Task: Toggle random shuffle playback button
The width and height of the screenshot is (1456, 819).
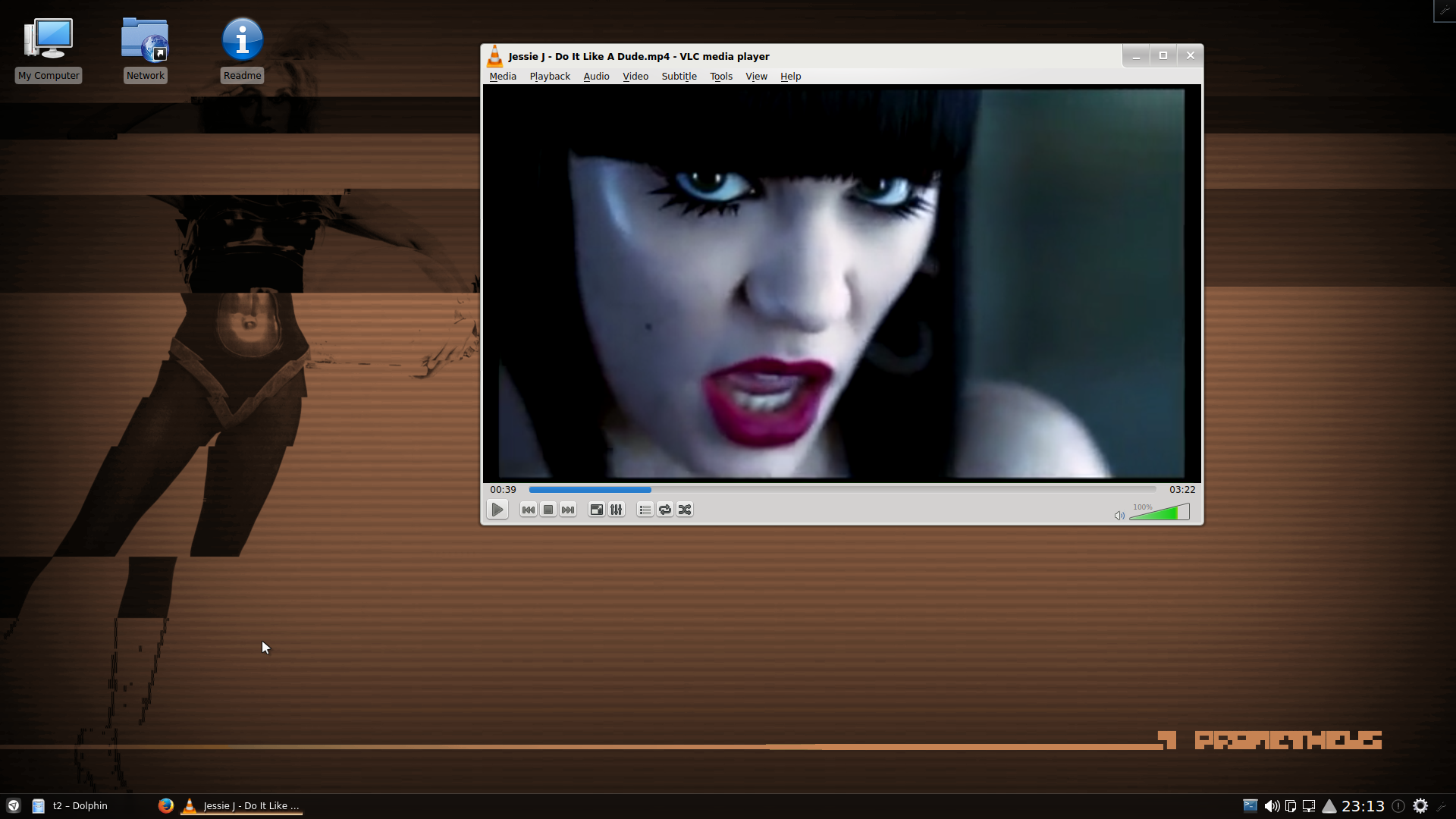Action: point(685,510)
